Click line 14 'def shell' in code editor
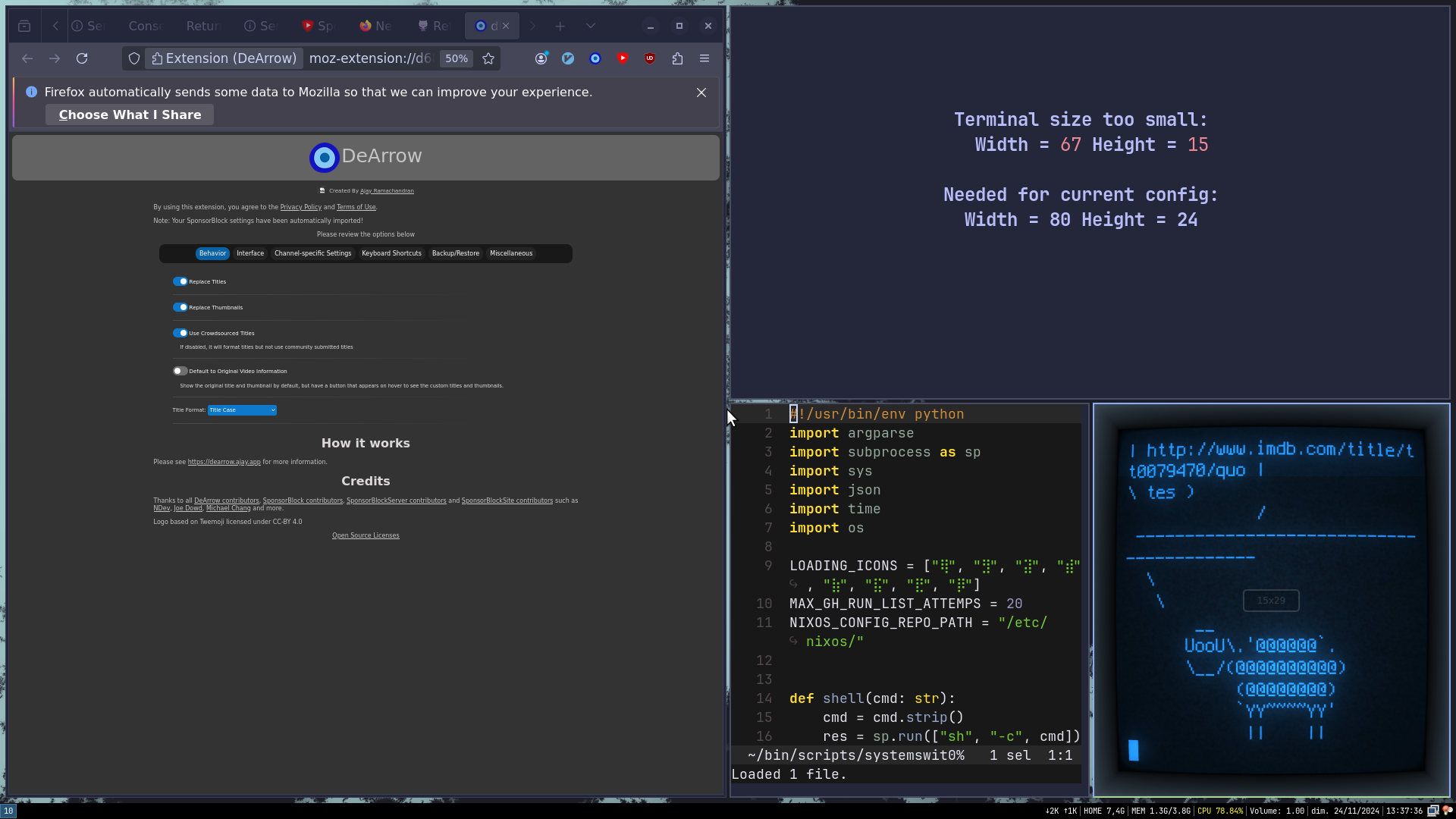 tap(872, 698)
